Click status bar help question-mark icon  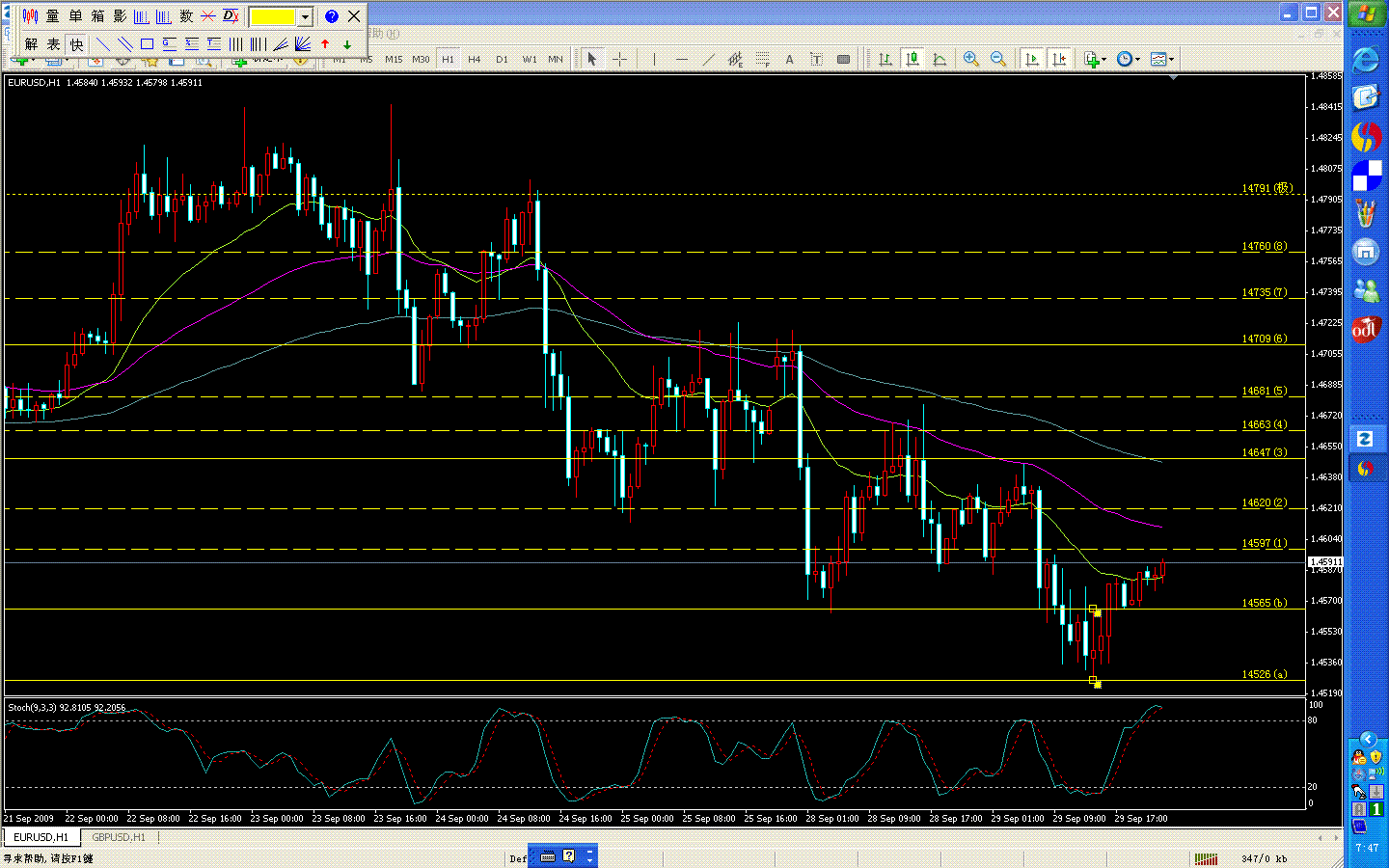[x=569, y=855]
